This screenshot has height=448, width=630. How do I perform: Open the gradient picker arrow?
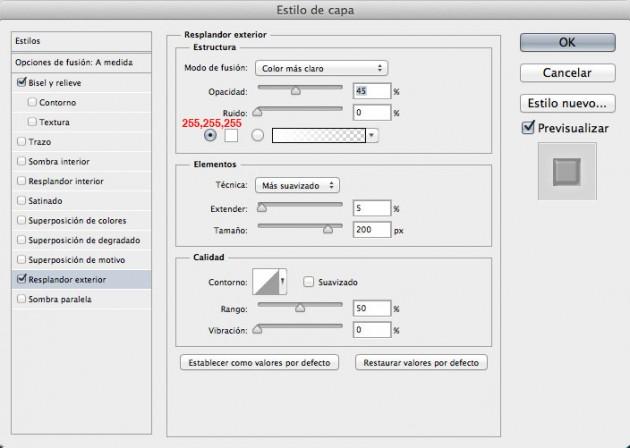click(372, 135)
